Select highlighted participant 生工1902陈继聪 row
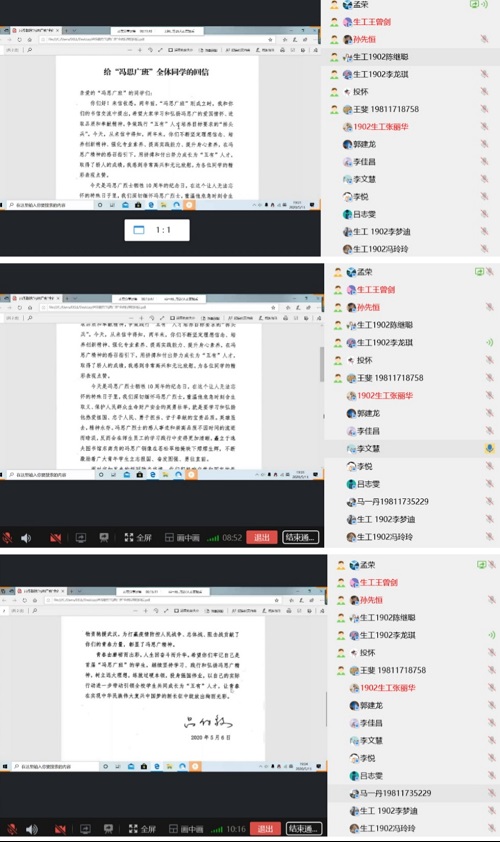Viewport: 500px width, 842px height. (410, 56)
